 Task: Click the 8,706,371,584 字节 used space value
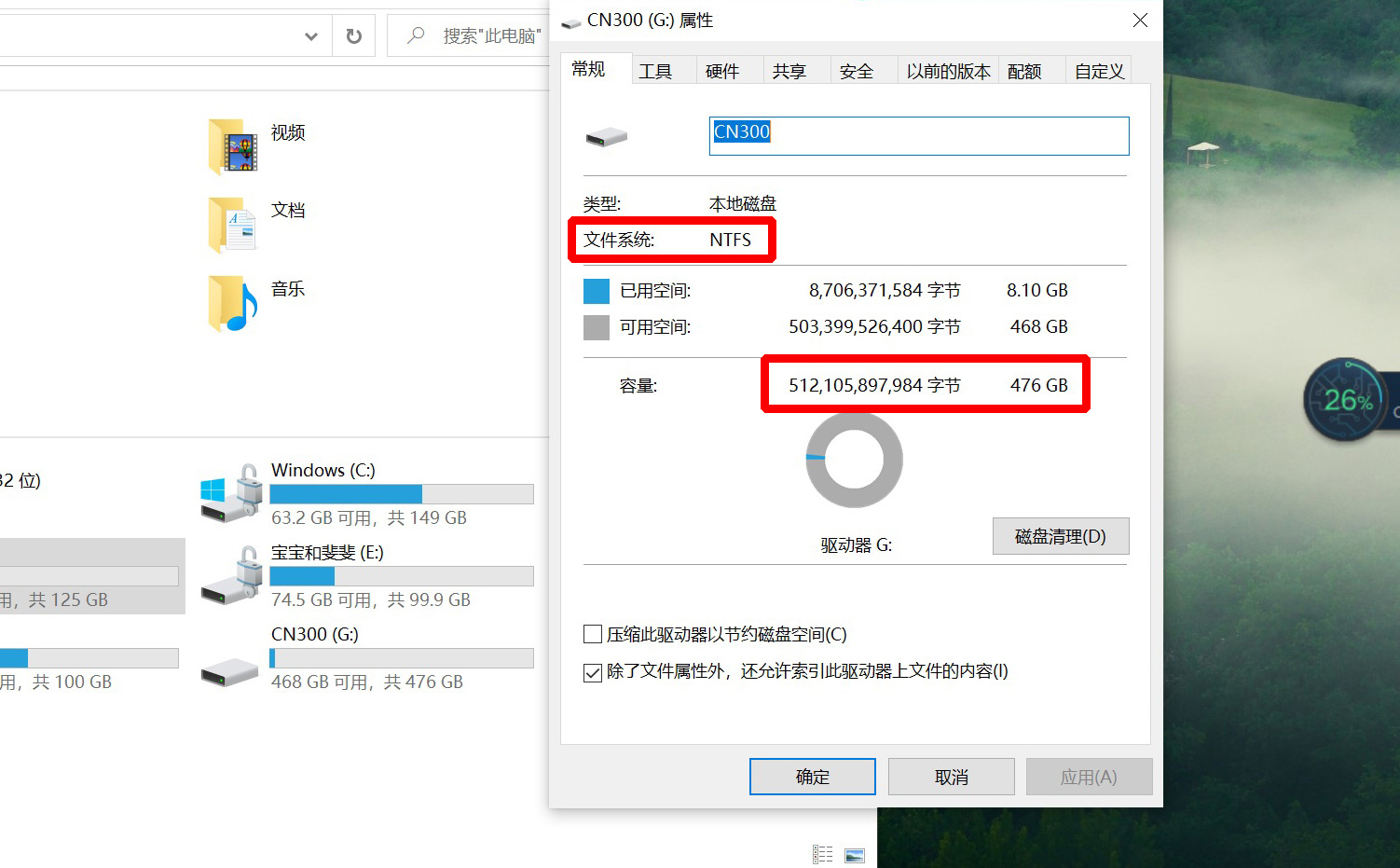[x=885, y=290]
